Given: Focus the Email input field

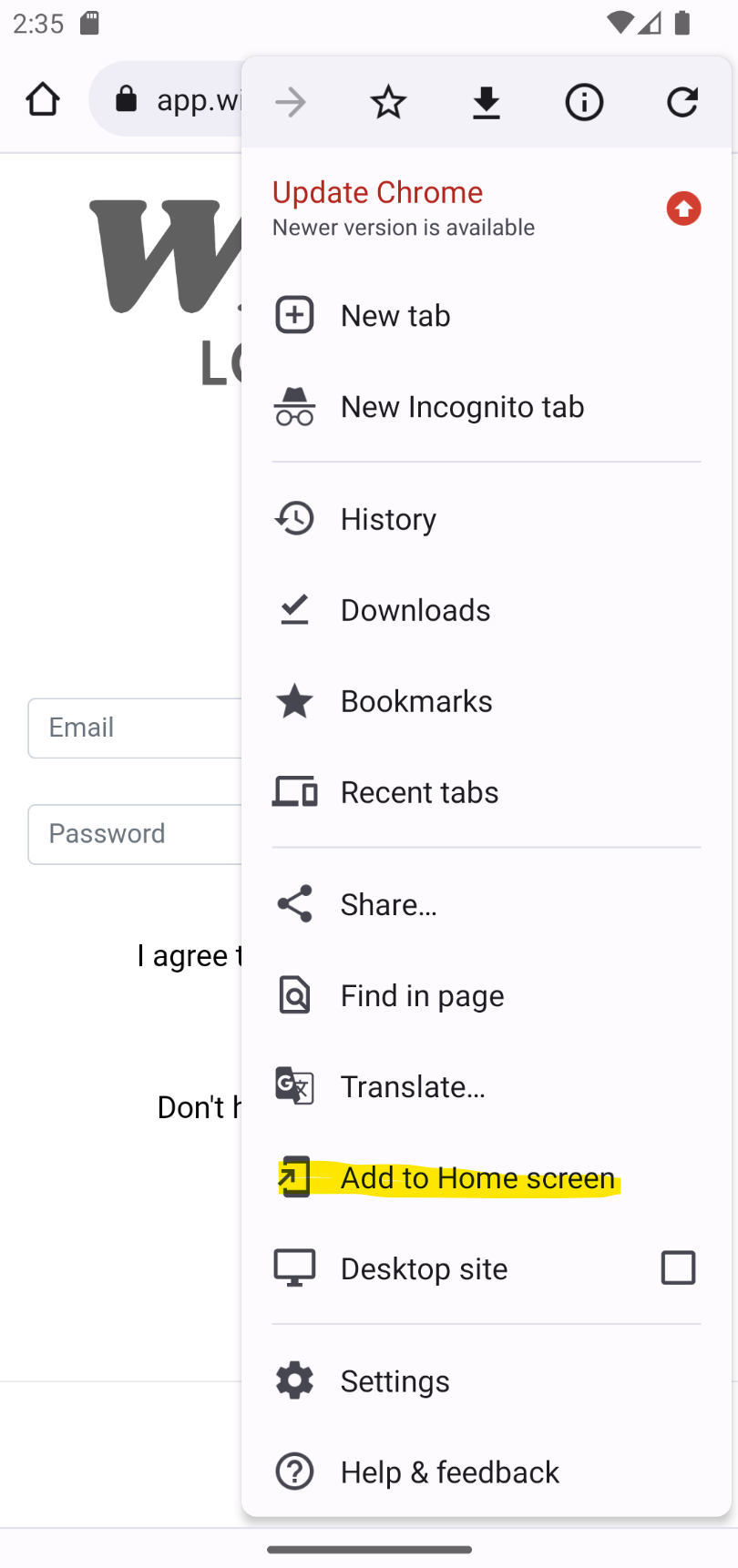Looking at the screenshot, I should click(x=135, y=728).
